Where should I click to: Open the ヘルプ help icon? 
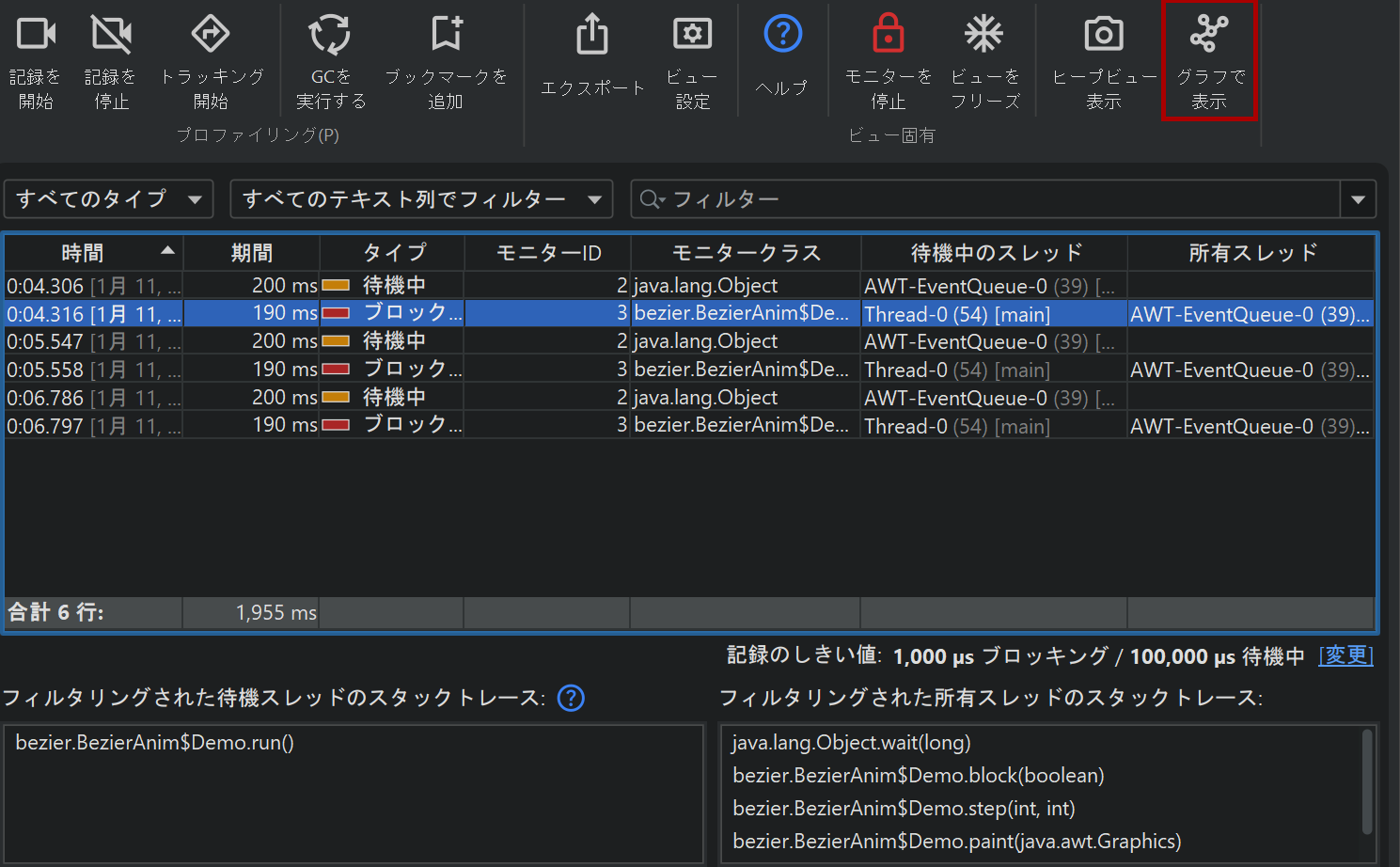[782, 35]
